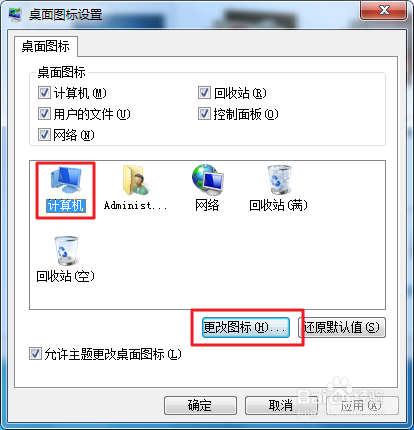Viewport: 414px width, 430px height.
Task: Toggle the 控制面板(O) checkbox
Action: pos(204,114)
